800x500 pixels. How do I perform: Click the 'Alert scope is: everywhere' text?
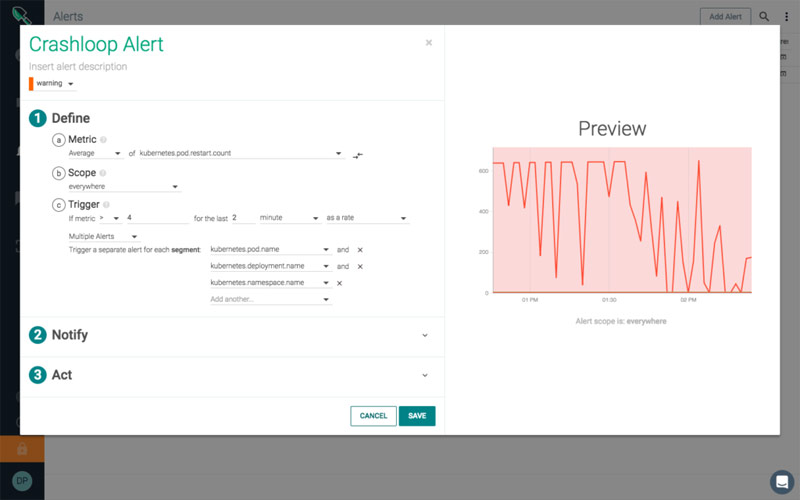[x=621, y=321]
